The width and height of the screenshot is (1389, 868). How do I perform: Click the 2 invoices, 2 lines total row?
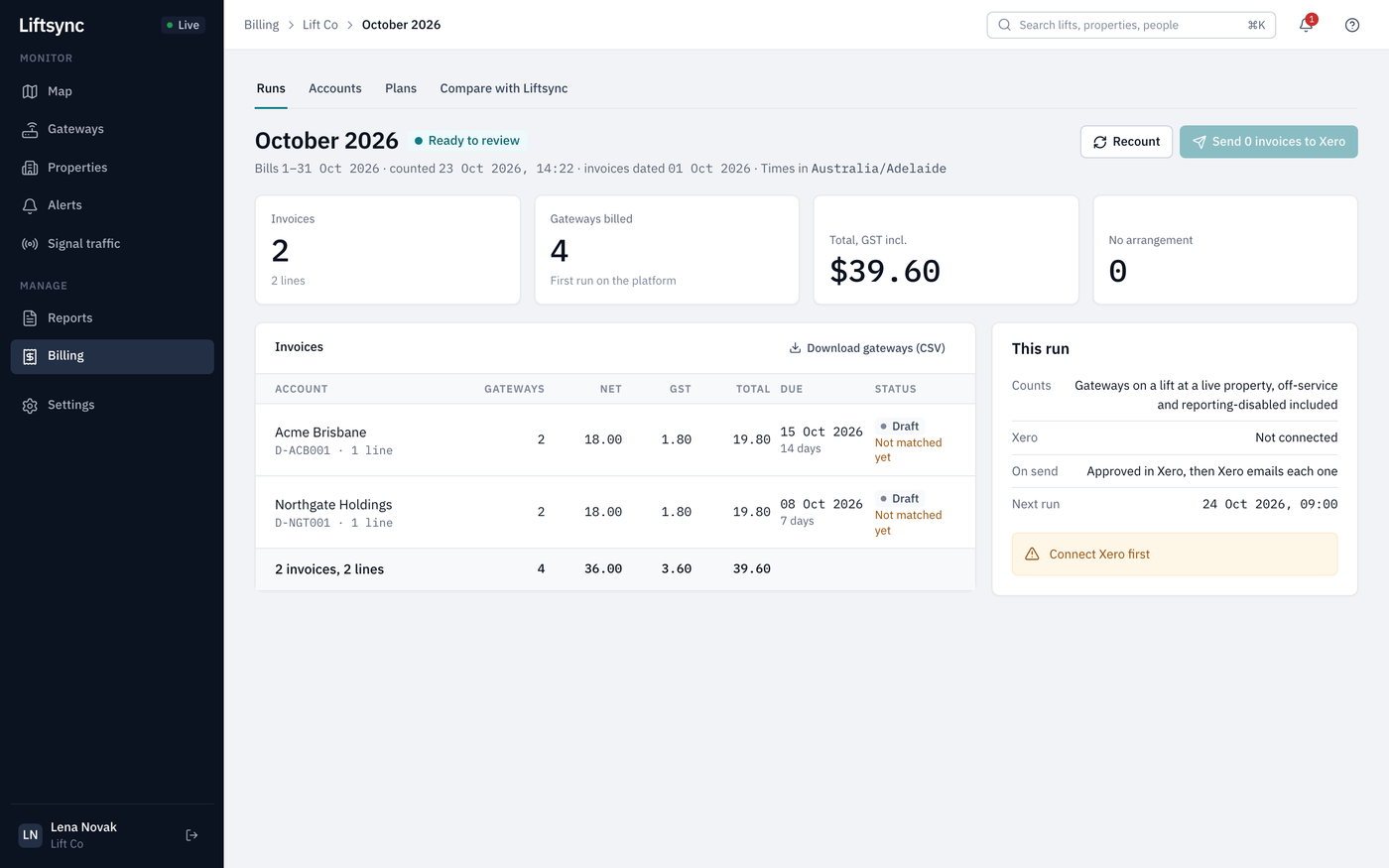tap(615, 569)
